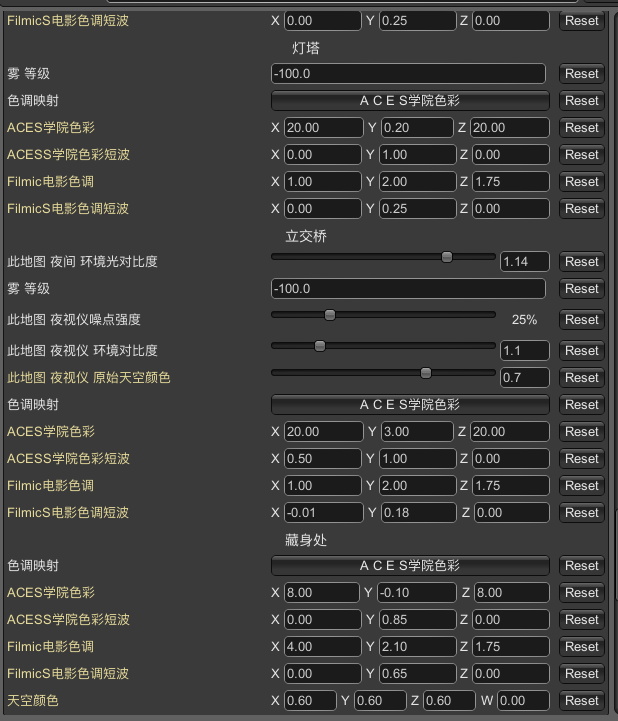Reset 夜视仪 原始天空颜色 setting
The image size is (618, 721).
pyautogui.click(x=582, y=378)
